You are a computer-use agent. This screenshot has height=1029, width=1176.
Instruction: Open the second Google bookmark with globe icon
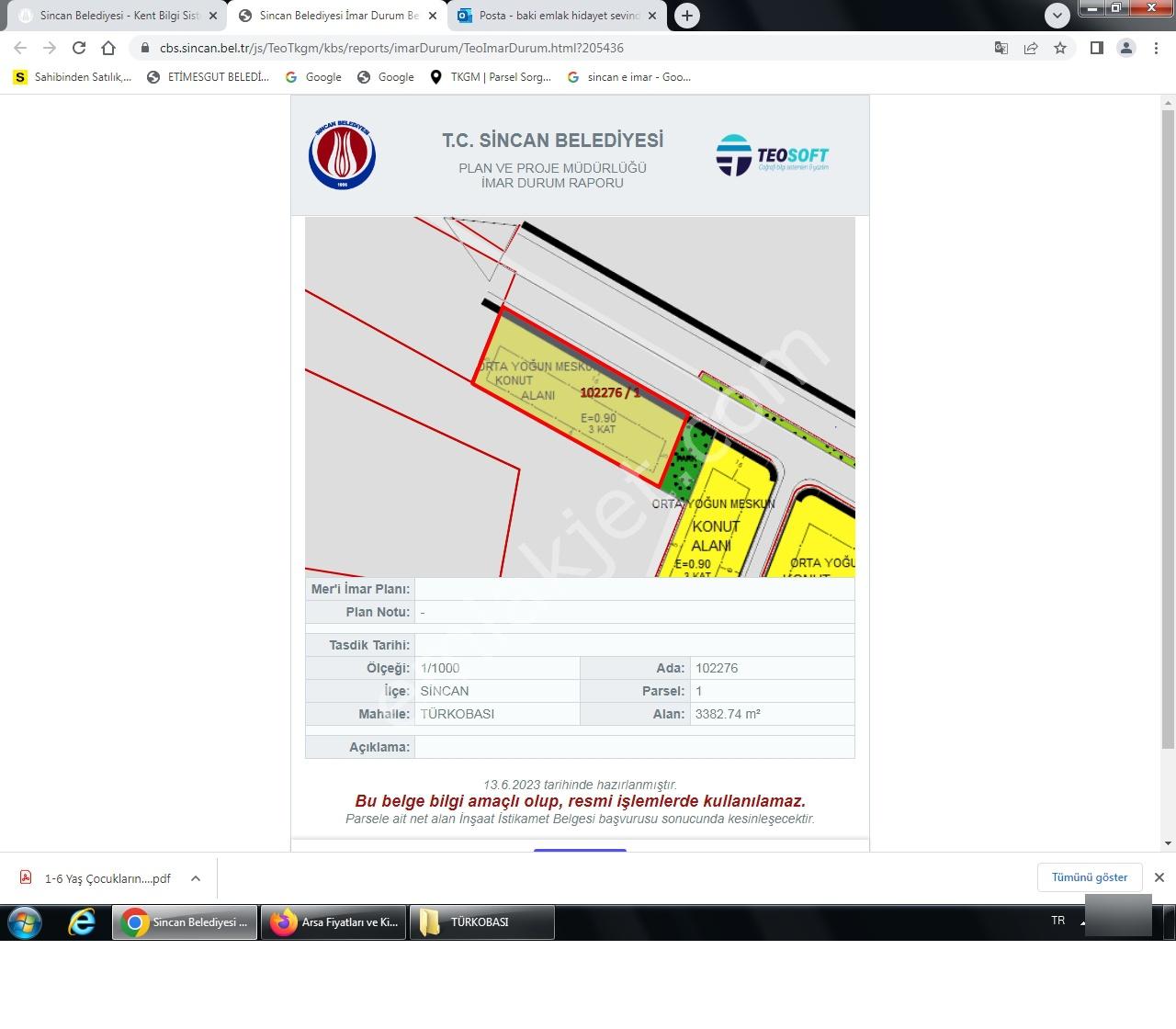[x=386, y=77]
